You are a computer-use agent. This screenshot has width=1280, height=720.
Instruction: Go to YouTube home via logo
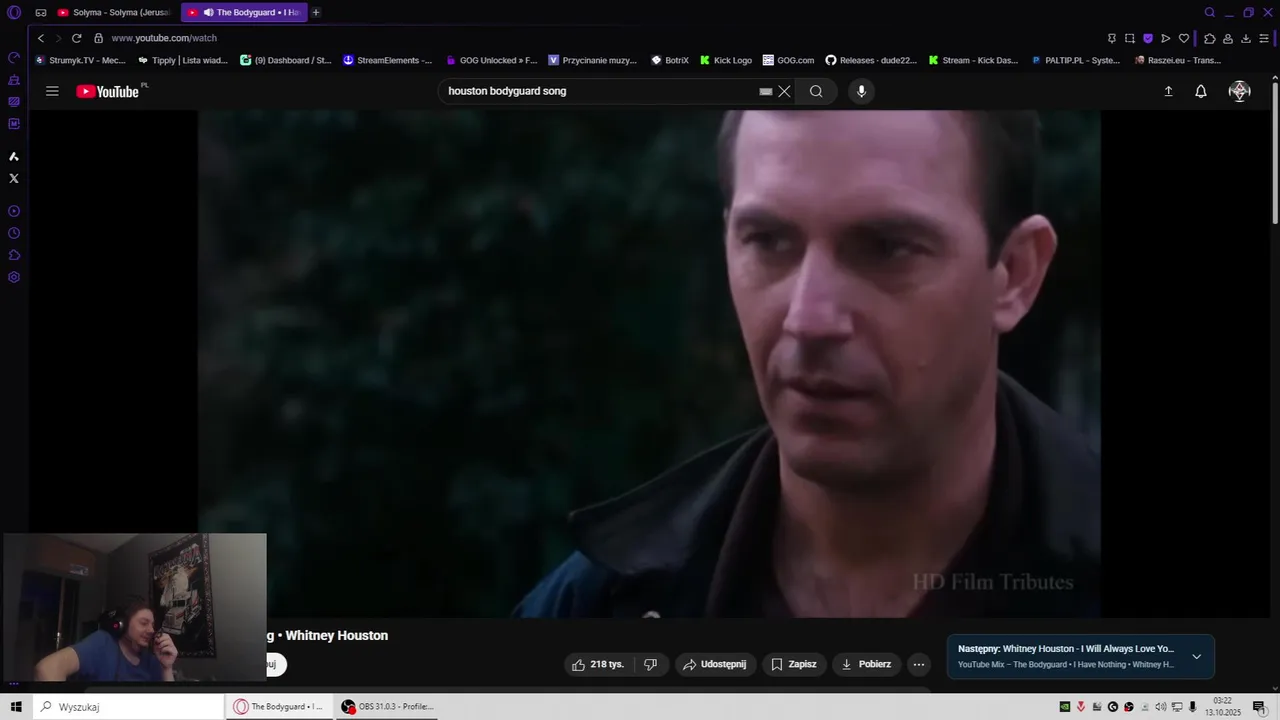[x=108, y=91]
